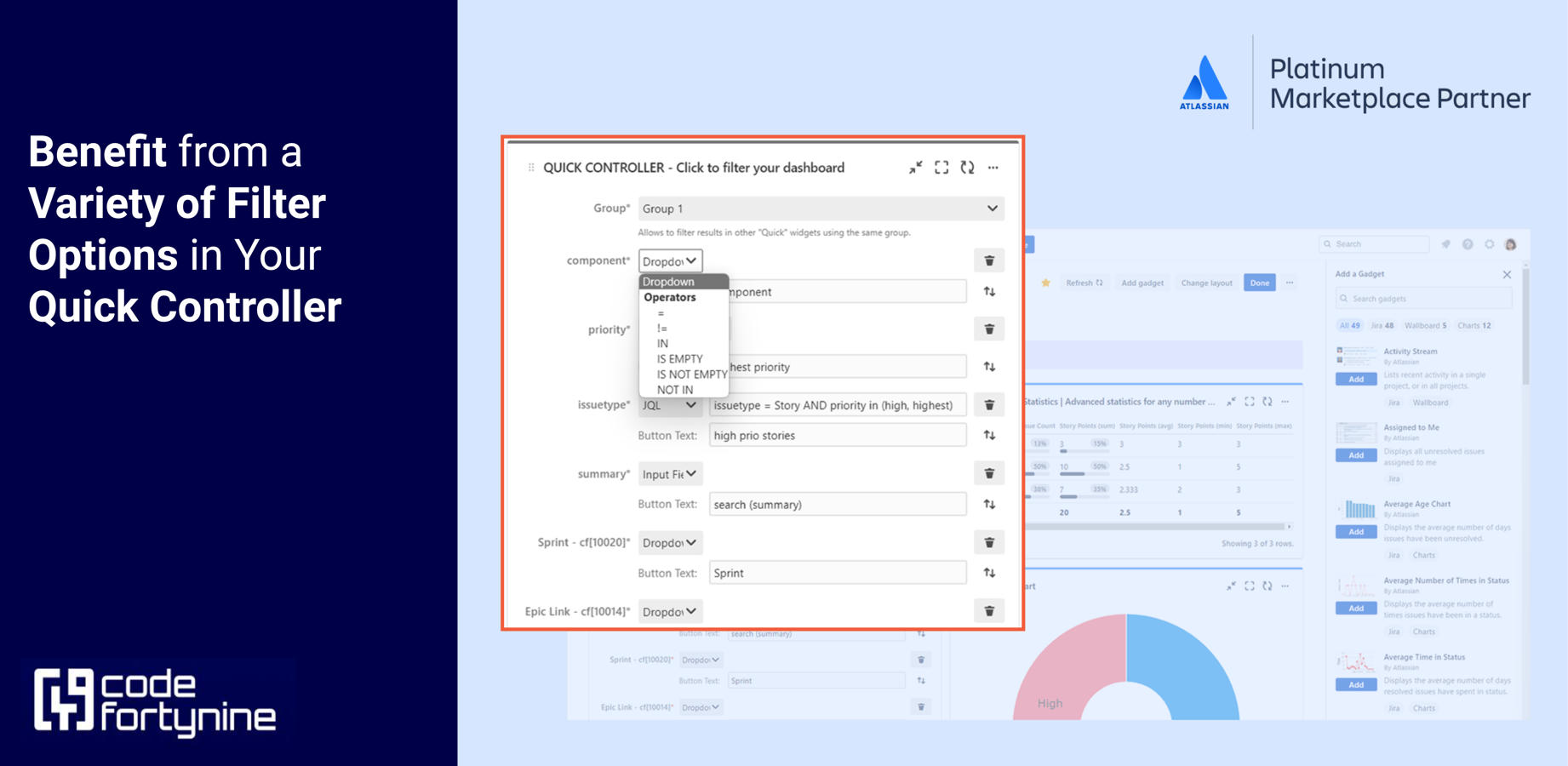Open the Group 1 dropdown
This screenshot has width=1568, height=766.
[819, 208]
